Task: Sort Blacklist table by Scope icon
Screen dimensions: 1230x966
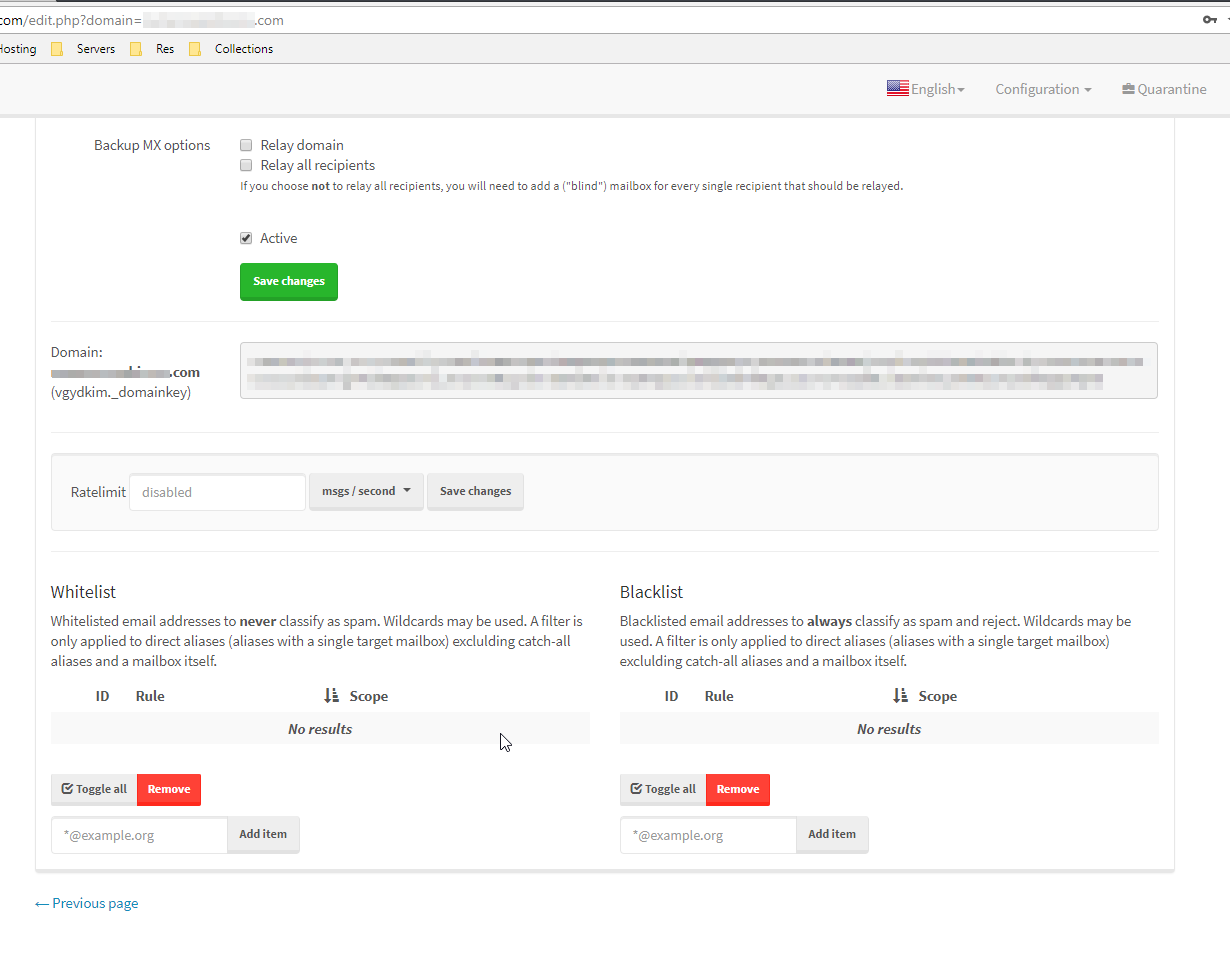Action: tap(901, 695)
